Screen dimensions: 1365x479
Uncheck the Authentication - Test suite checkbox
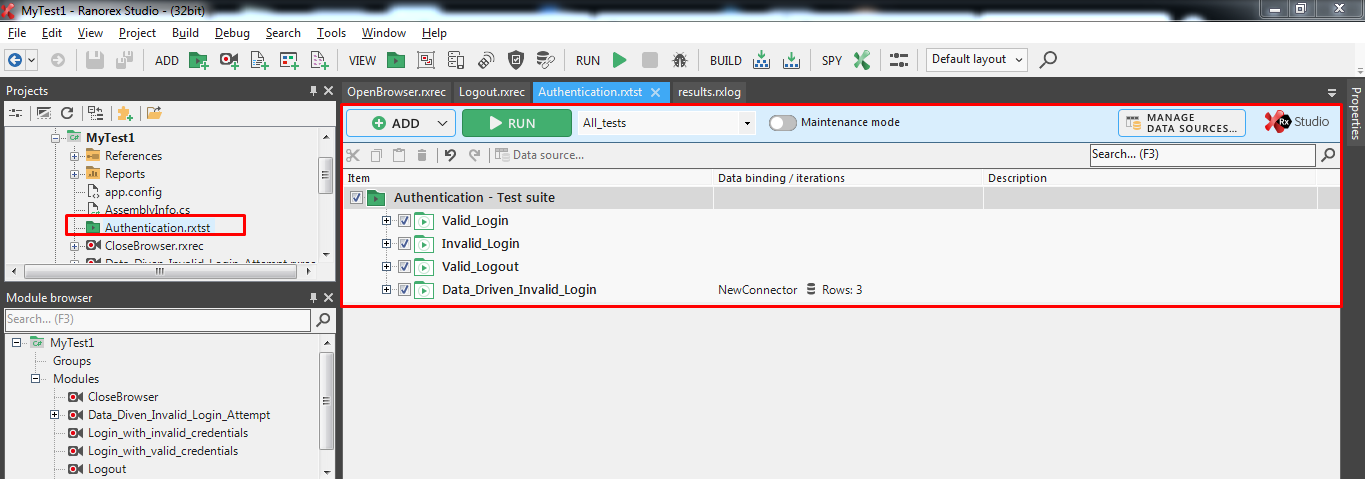(x=357, y=198)
